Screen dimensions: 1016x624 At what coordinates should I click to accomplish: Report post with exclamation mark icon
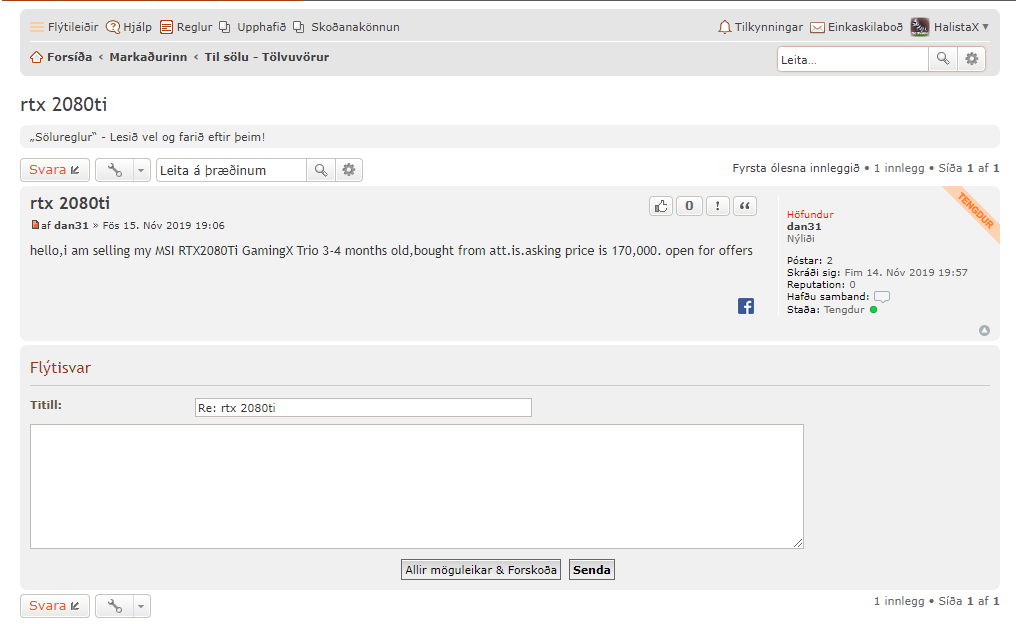coord(717,206)
